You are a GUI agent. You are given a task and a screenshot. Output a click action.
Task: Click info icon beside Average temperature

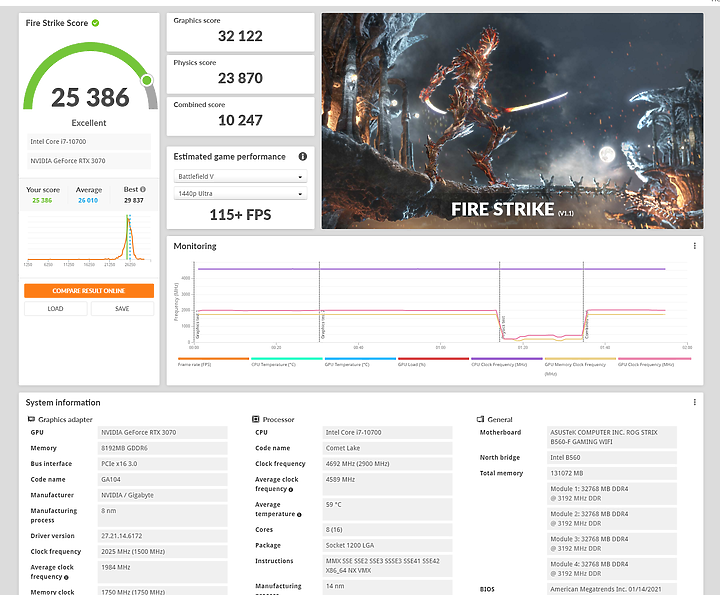[299, 515]
